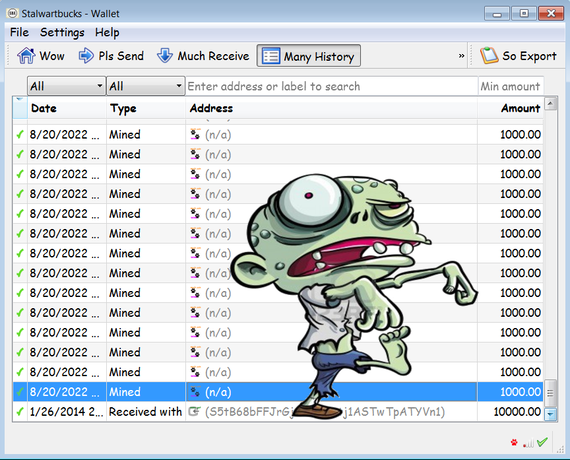Image resolution: width=570 pixels, height=460 pixels.
Task: Click the scrollbar up arrow
Action: pos(550,104)
